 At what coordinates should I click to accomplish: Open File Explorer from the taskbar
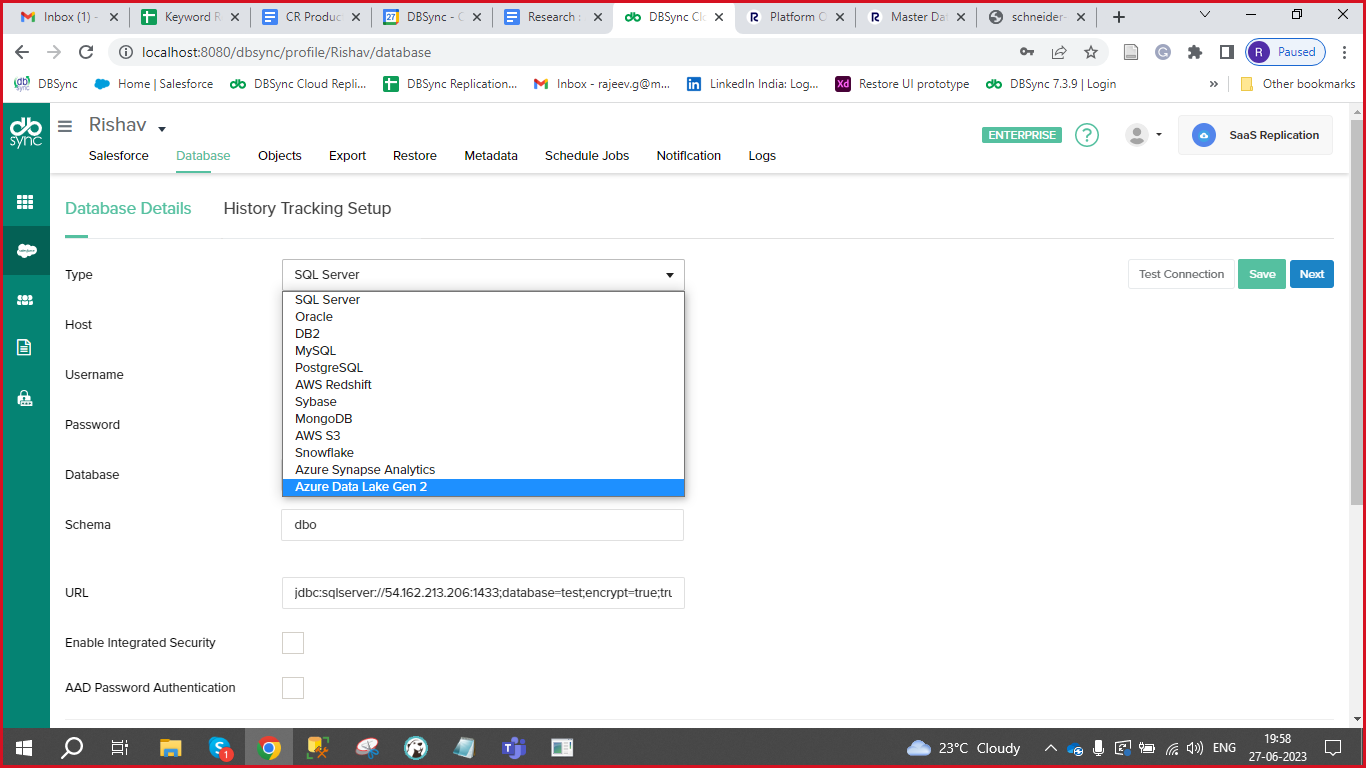[x=171, y=747]
